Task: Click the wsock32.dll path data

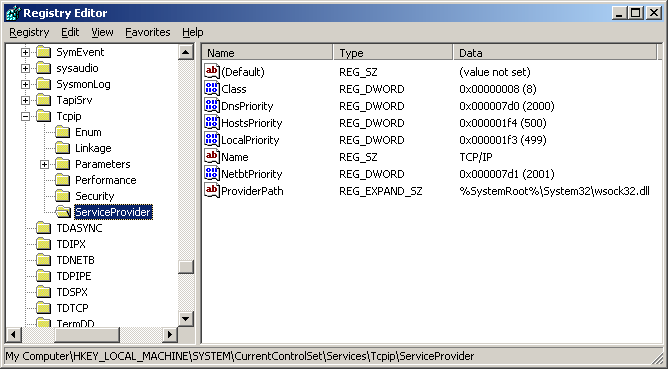Action: point(554,191)
